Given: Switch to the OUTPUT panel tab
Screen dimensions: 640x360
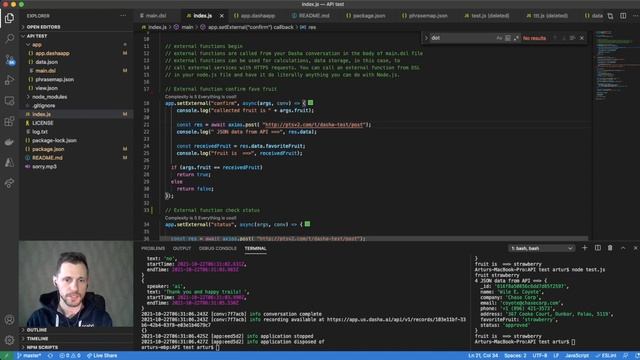Looking at the screenshot, I should tap(182, 248).
